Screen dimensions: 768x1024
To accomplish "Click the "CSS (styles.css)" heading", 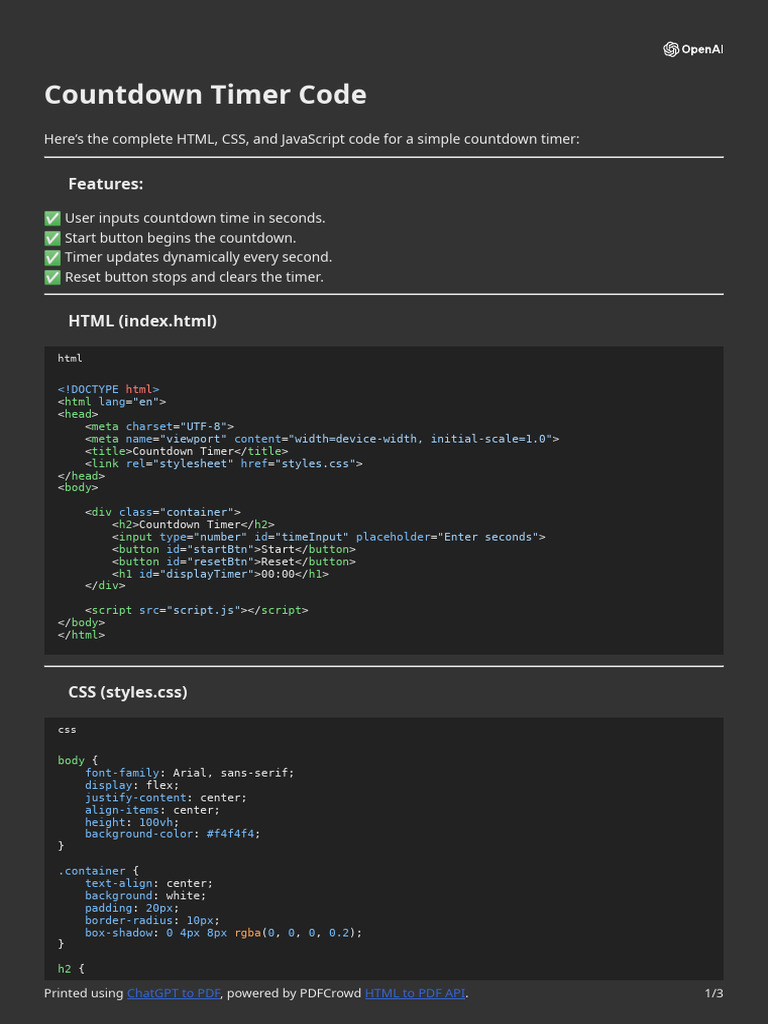I will [127, 692].
